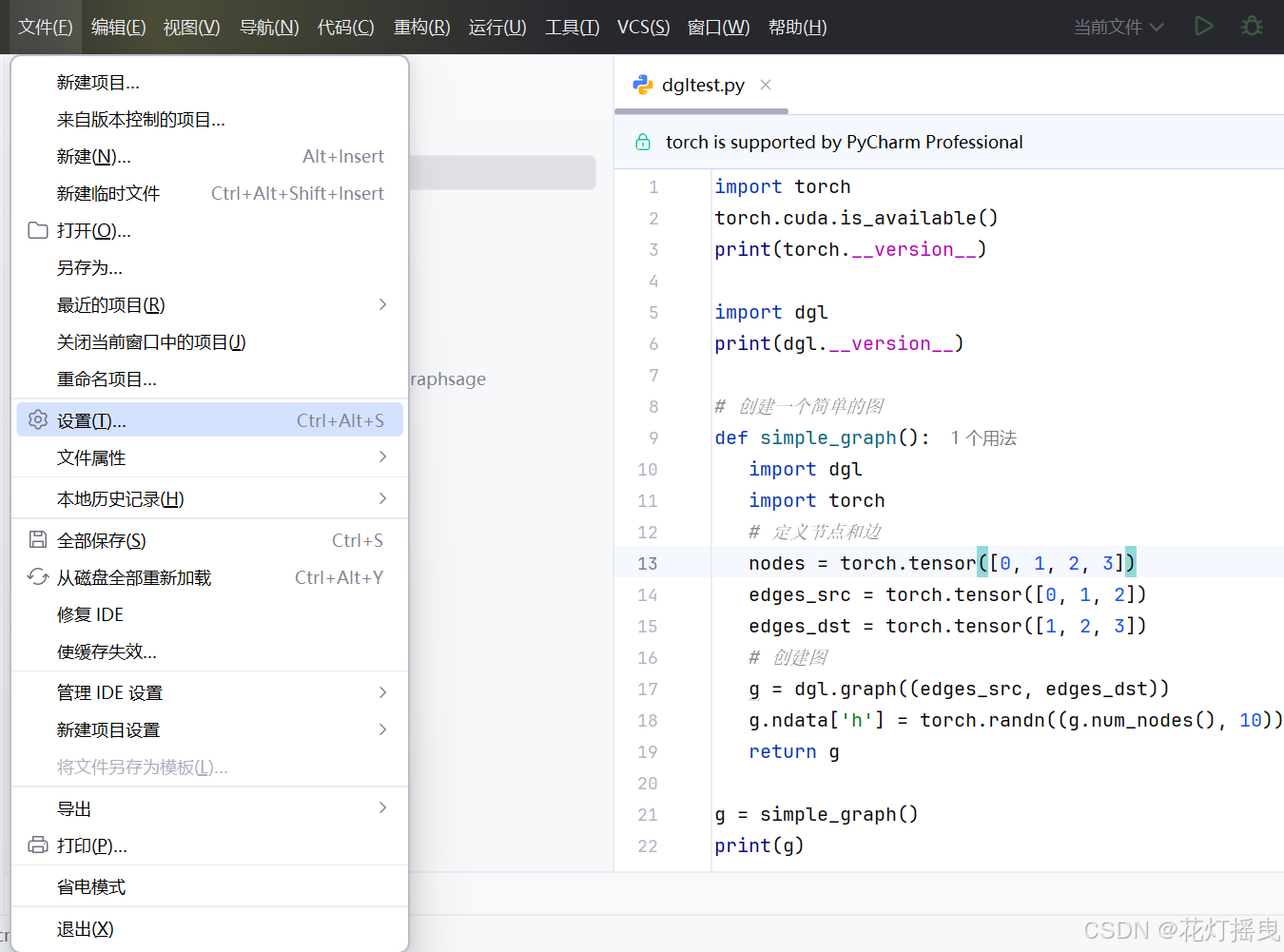
Task: Click 'print(dgl.__version__)' on line 6
Action: 839,343
